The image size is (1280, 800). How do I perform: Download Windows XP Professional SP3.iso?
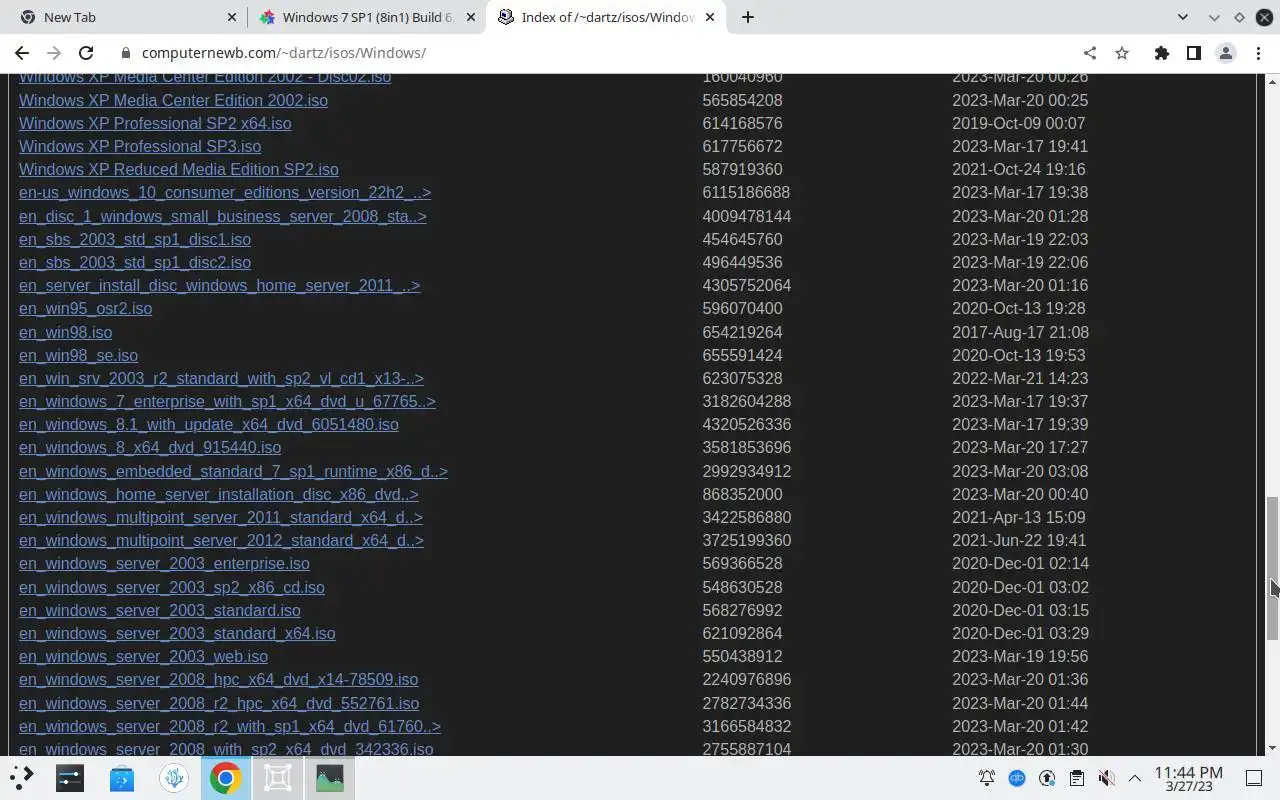point(140,146)
